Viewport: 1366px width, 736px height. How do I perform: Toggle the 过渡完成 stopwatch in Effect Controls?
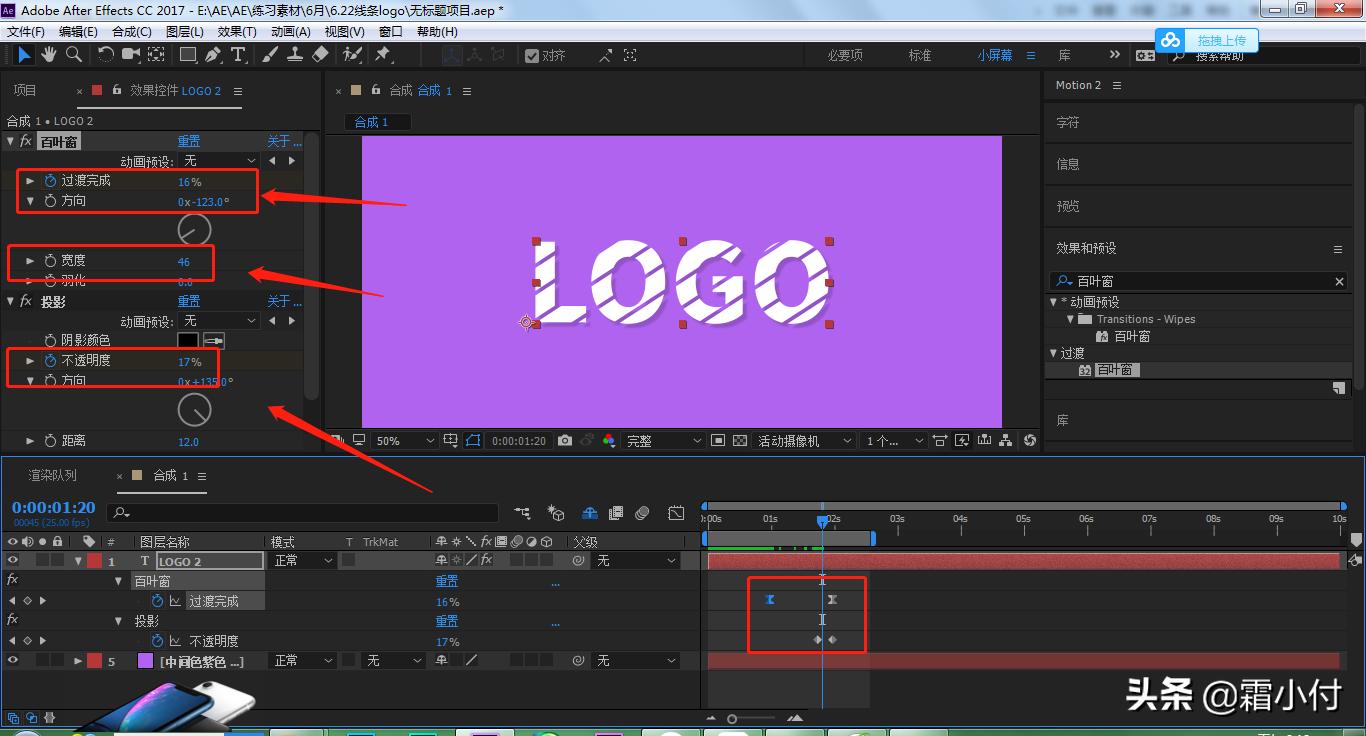[50, 181]
